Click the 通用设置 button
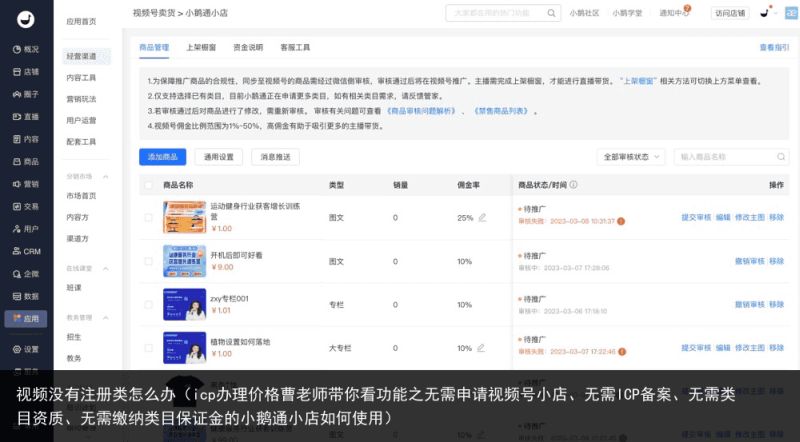 click(x=219, y=157)
